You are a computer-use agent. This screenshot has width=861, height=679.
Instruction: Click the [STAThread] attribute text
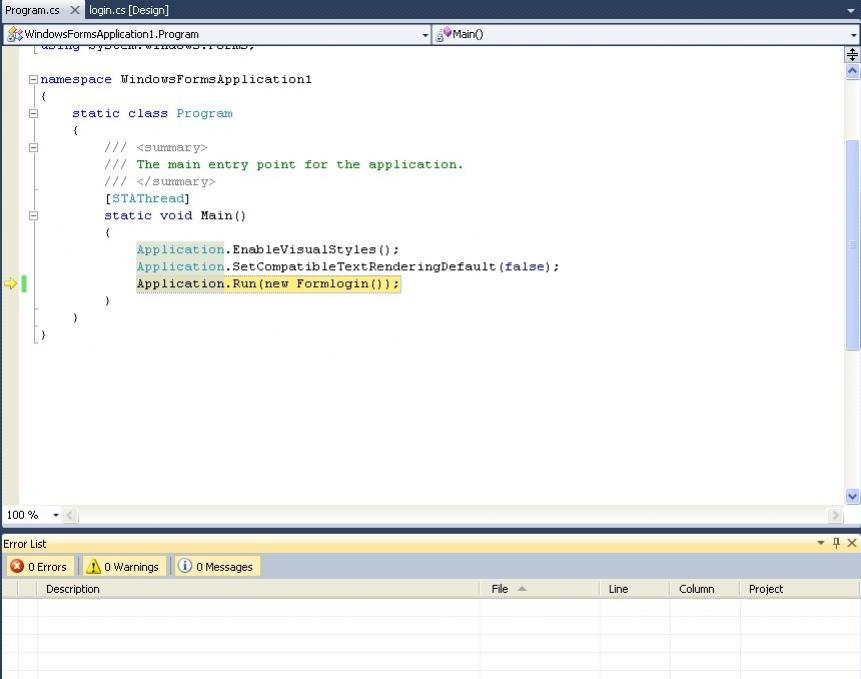point(147,199)
